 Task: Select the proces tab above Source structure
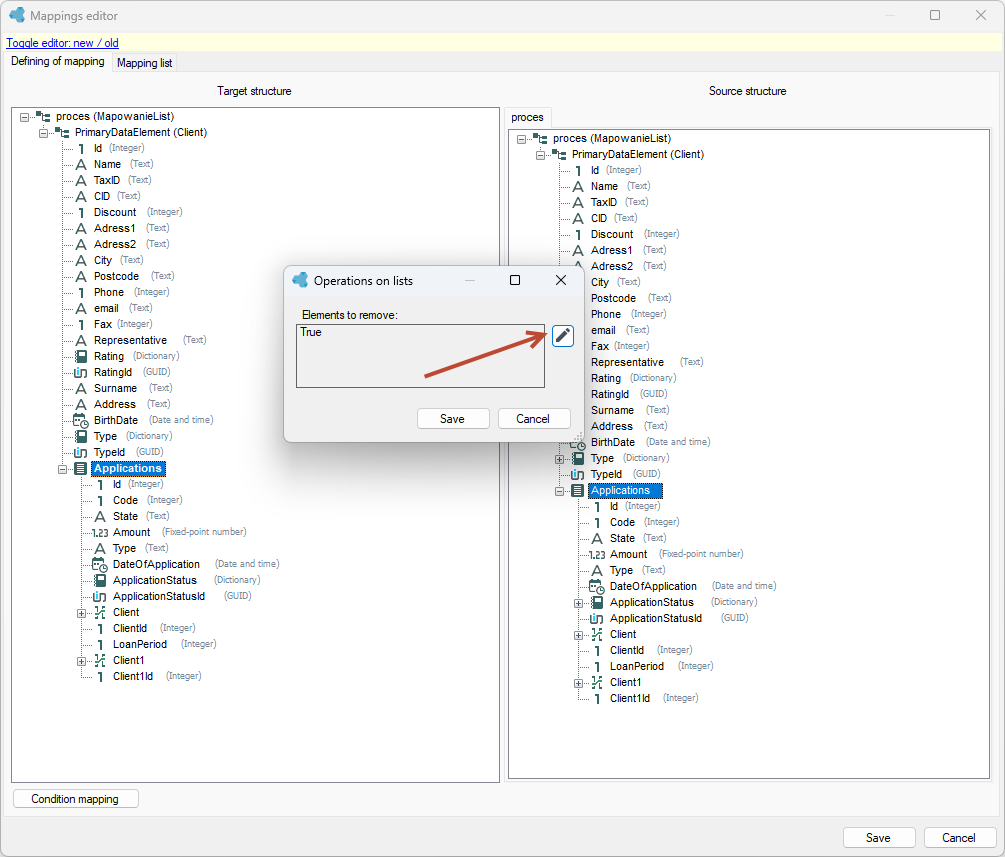pos(527,117)
